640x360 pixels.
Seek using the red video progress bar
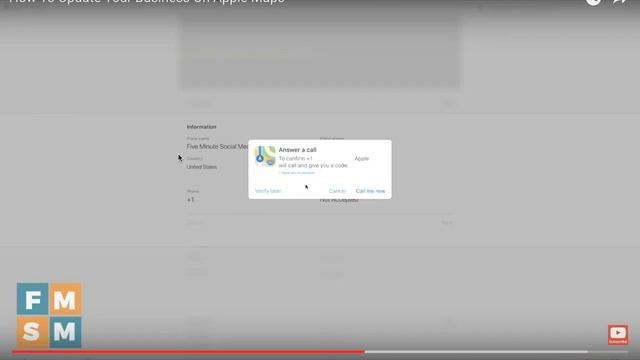[x=320, y=351]
